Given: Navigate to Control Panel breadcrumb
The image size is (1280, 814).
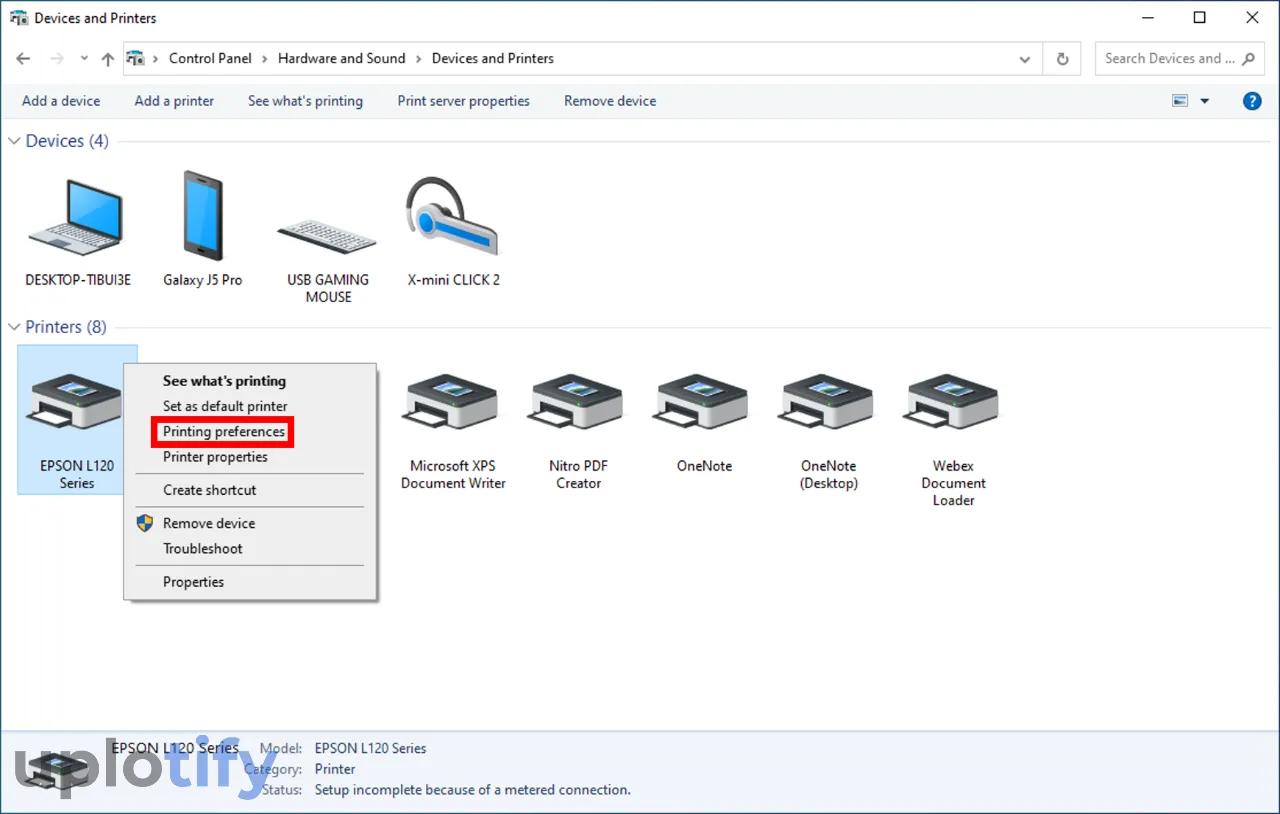Looking at the screenshot, I should [x=210, y=59].
